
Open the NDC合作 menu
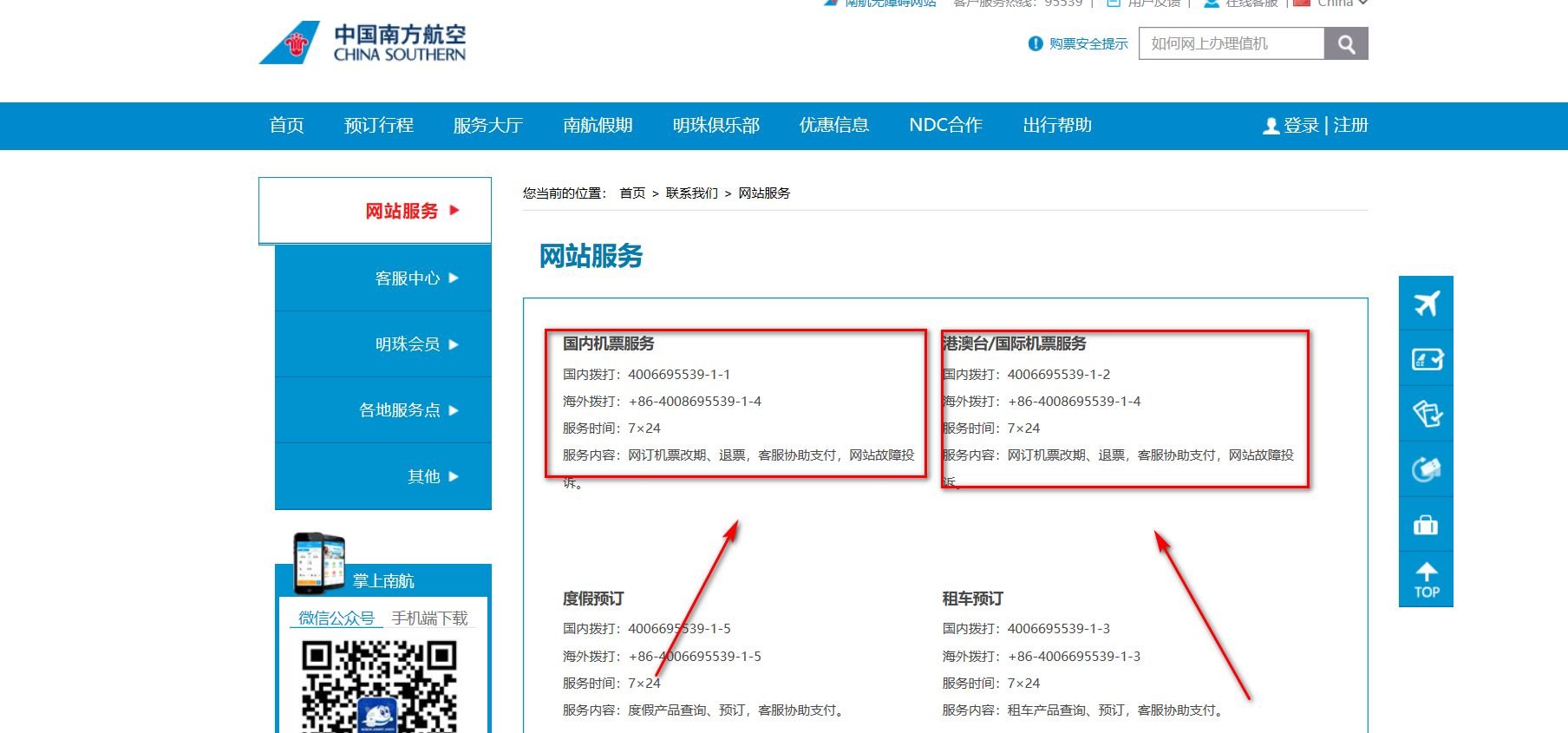coord(945,126)
